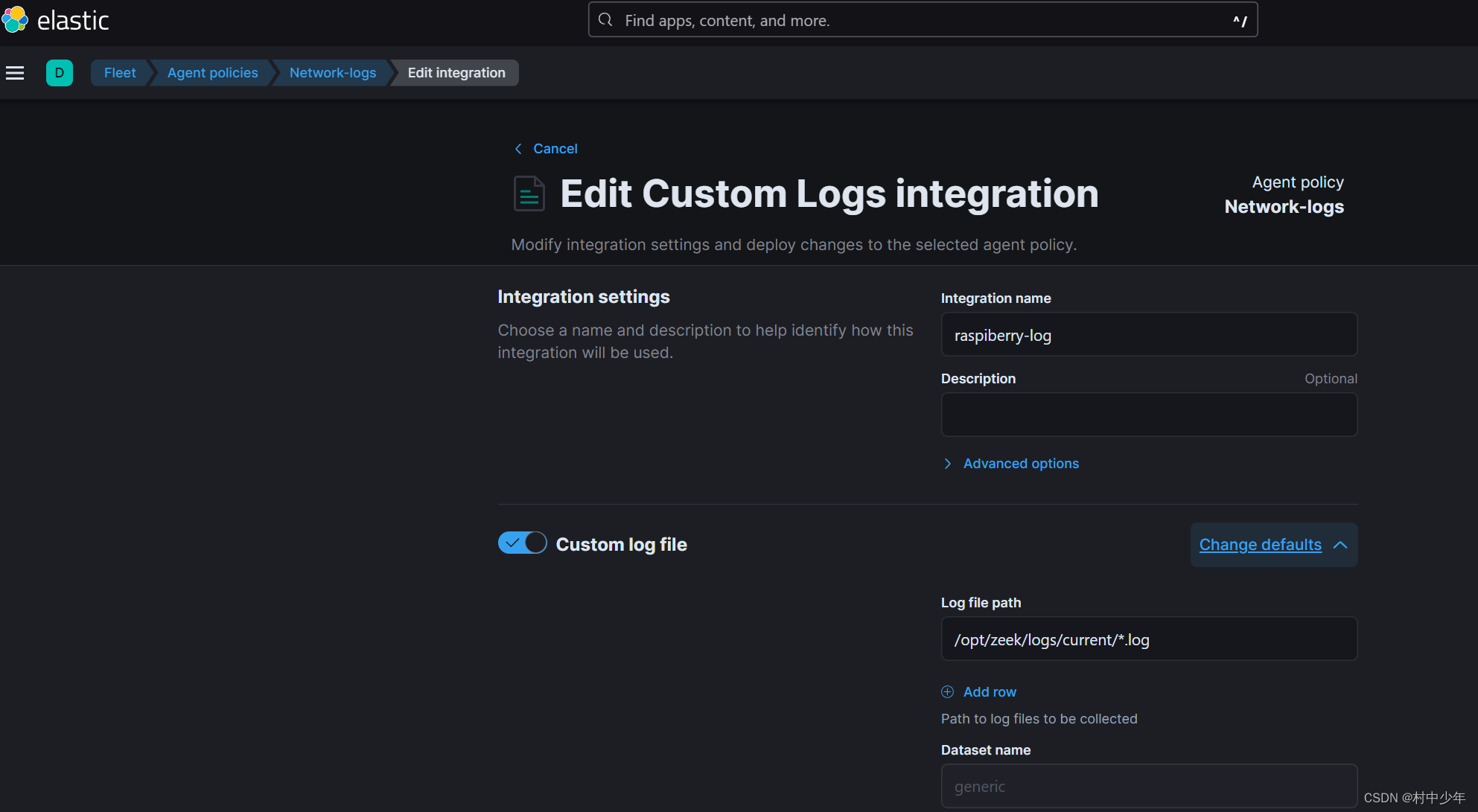Toggle the Custom log file switch
This screenshot has width=1478, height=812.
(x=522, y=543)
